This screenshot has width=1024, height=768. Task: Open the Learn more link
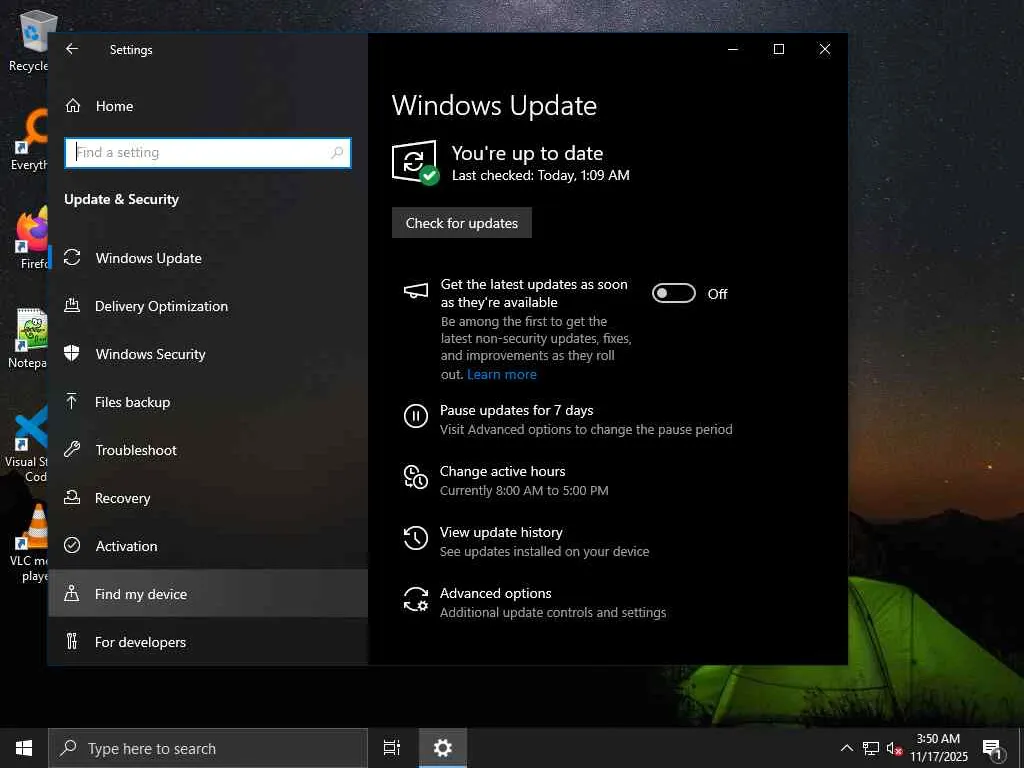tap(502, 374)
